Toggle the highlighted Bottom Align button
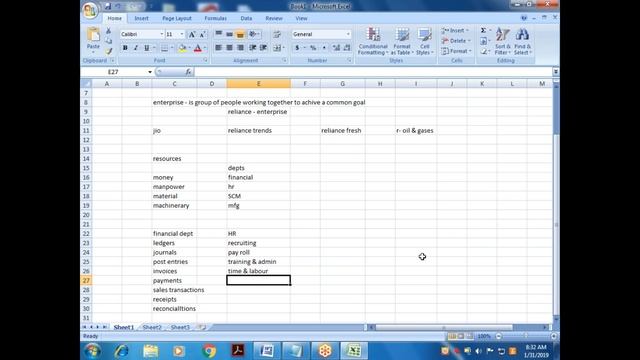 (x=240, y=34)
